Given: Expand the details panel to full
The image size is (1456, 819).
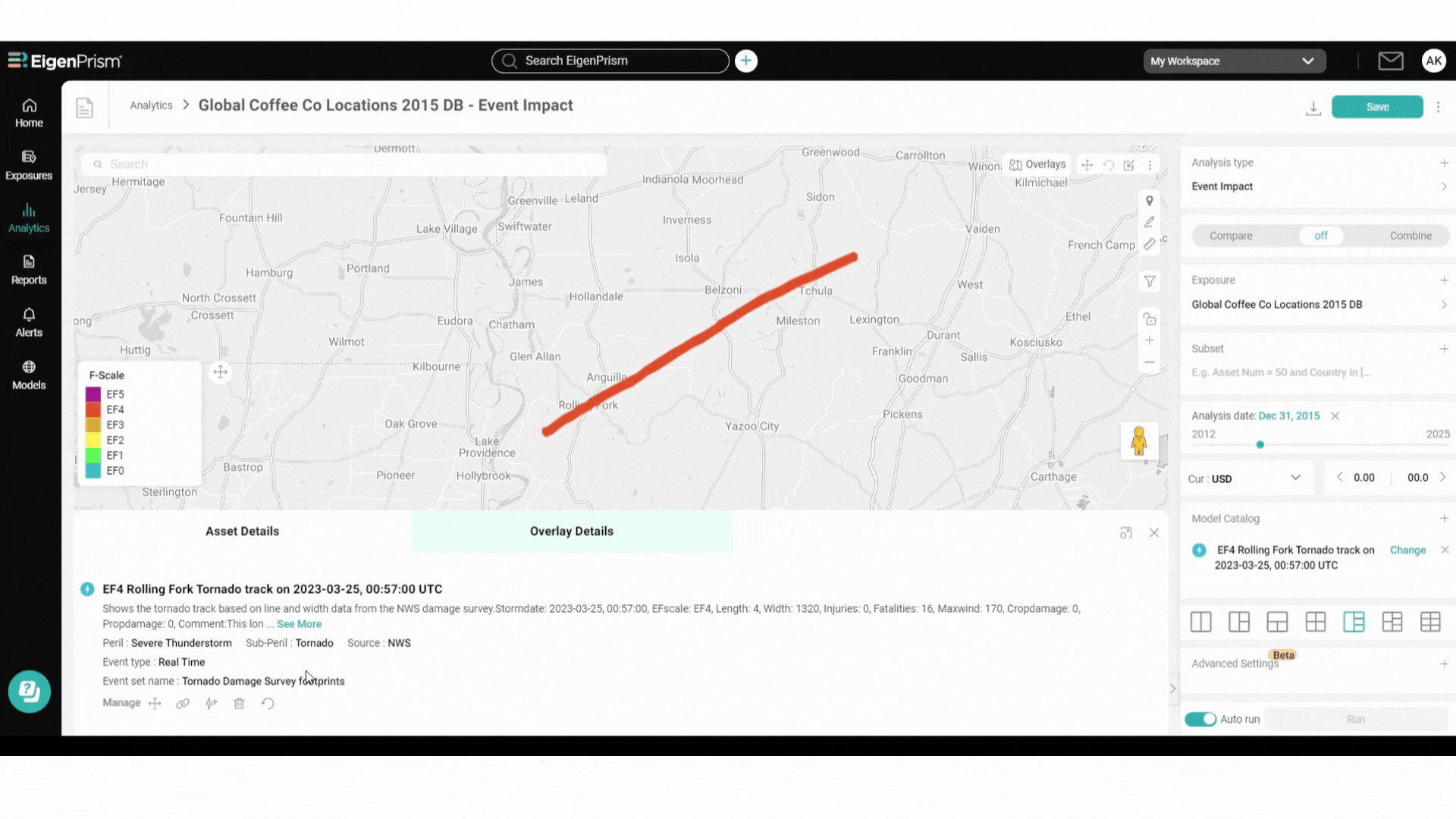Looking at the screenshot, I should (1125, 533).
